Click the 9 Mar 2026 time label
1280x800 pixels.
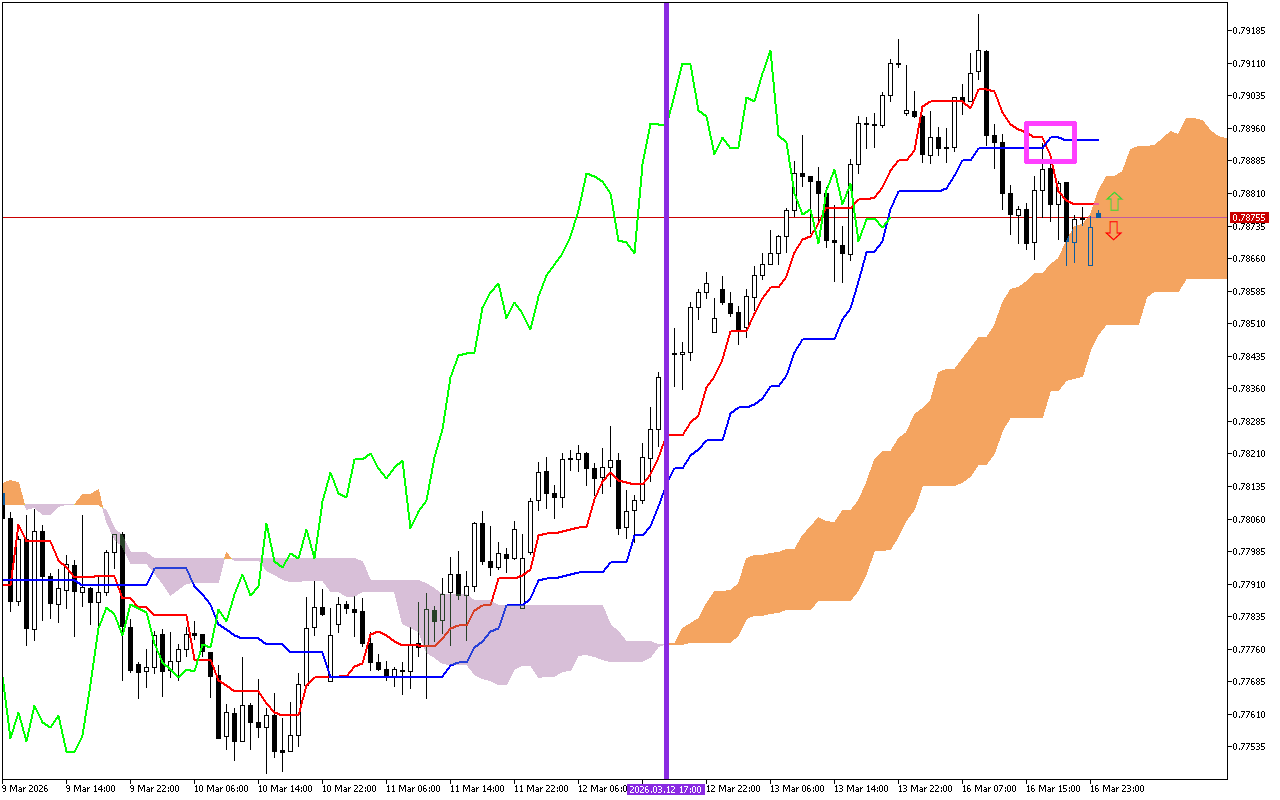(x=26, y=789)
